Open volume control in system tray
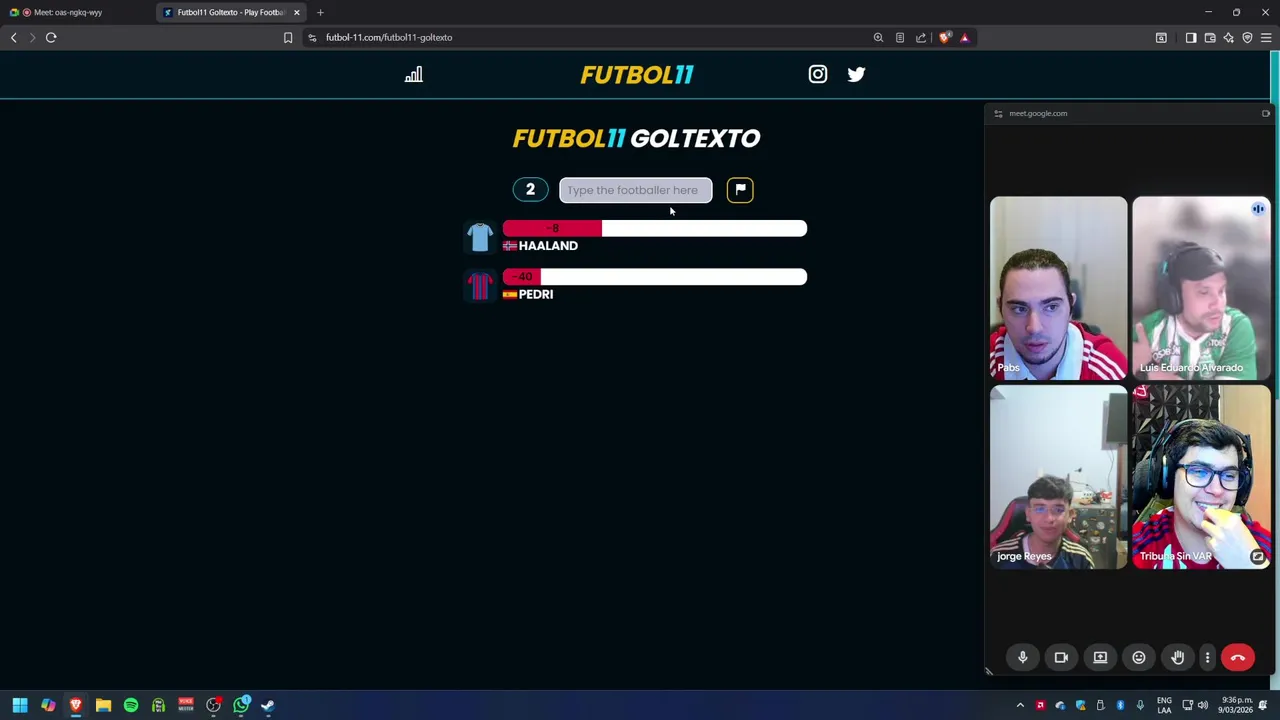Image resolution: width=1280 pixels, height=720 pixels. tap(1203, 705)
